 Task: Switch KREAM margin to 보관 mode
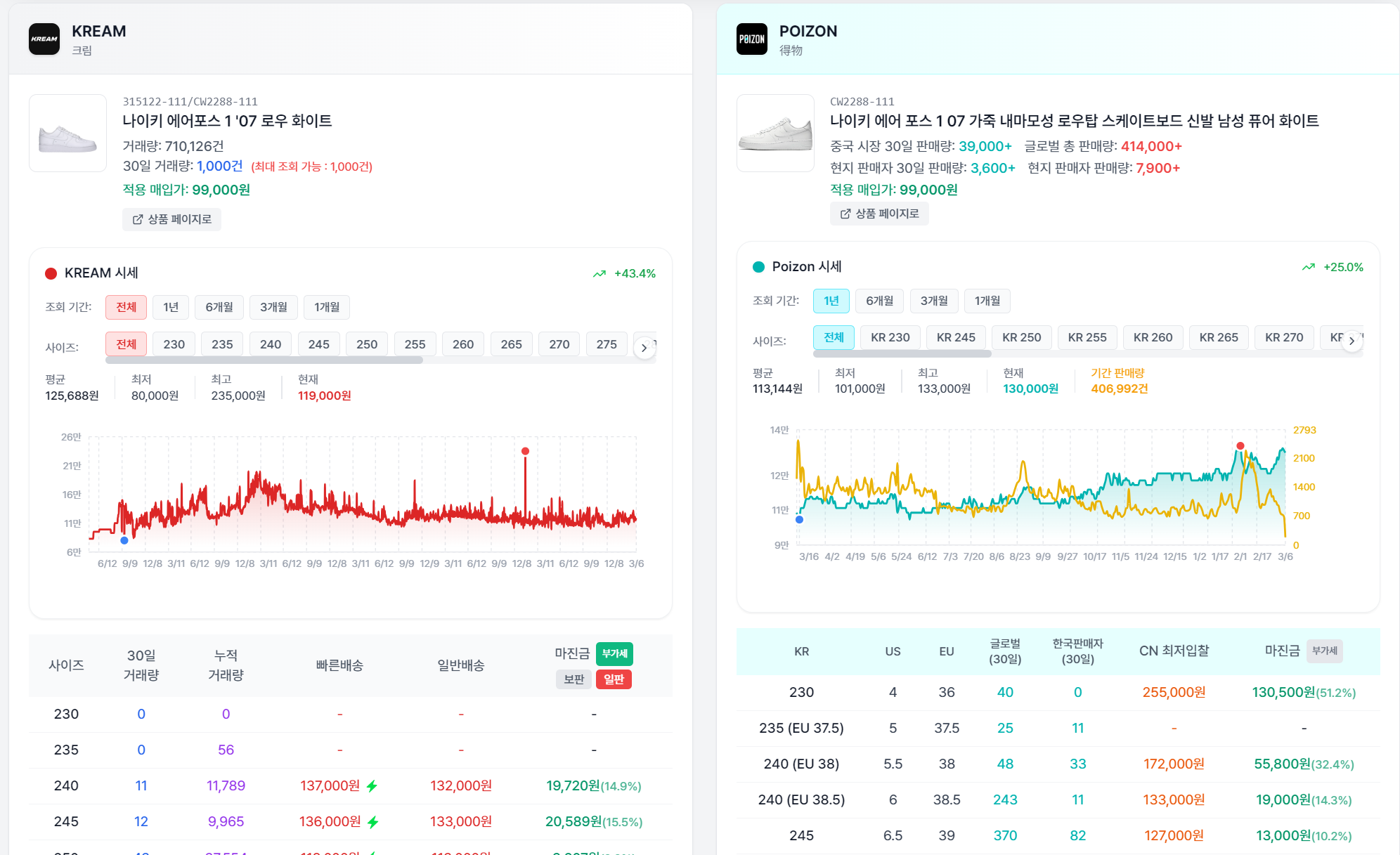[574, 679]
